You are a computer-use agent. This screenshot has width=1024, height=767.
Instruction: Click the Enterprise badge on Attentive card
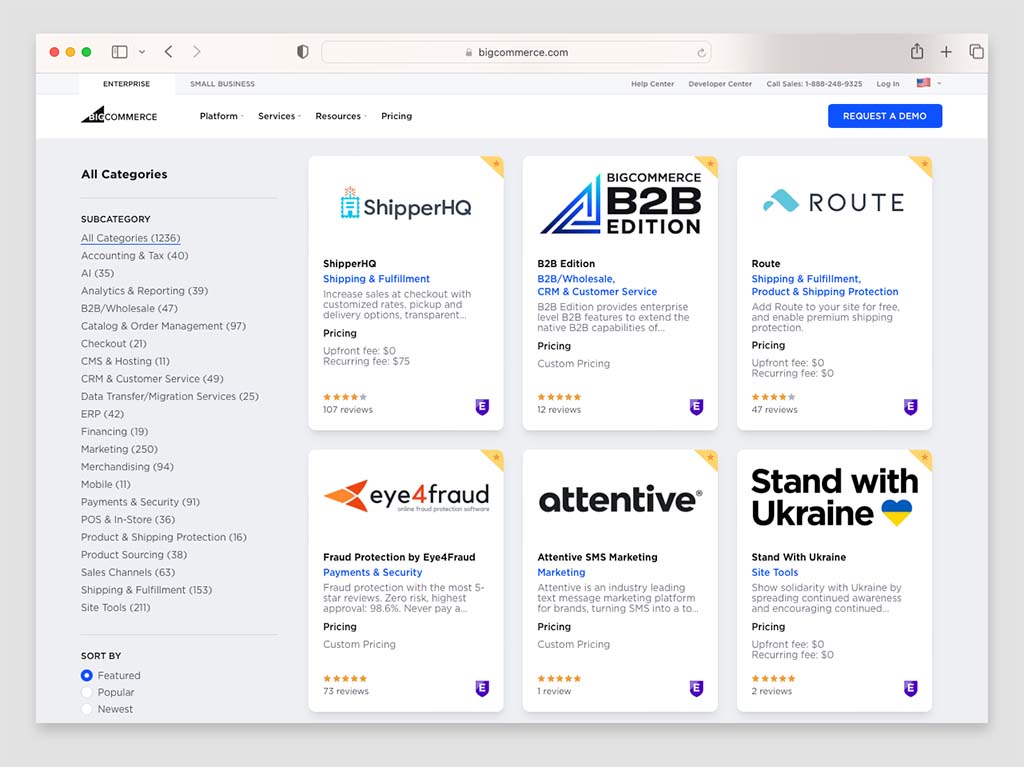pyautogui.click(x=696, y=688)
